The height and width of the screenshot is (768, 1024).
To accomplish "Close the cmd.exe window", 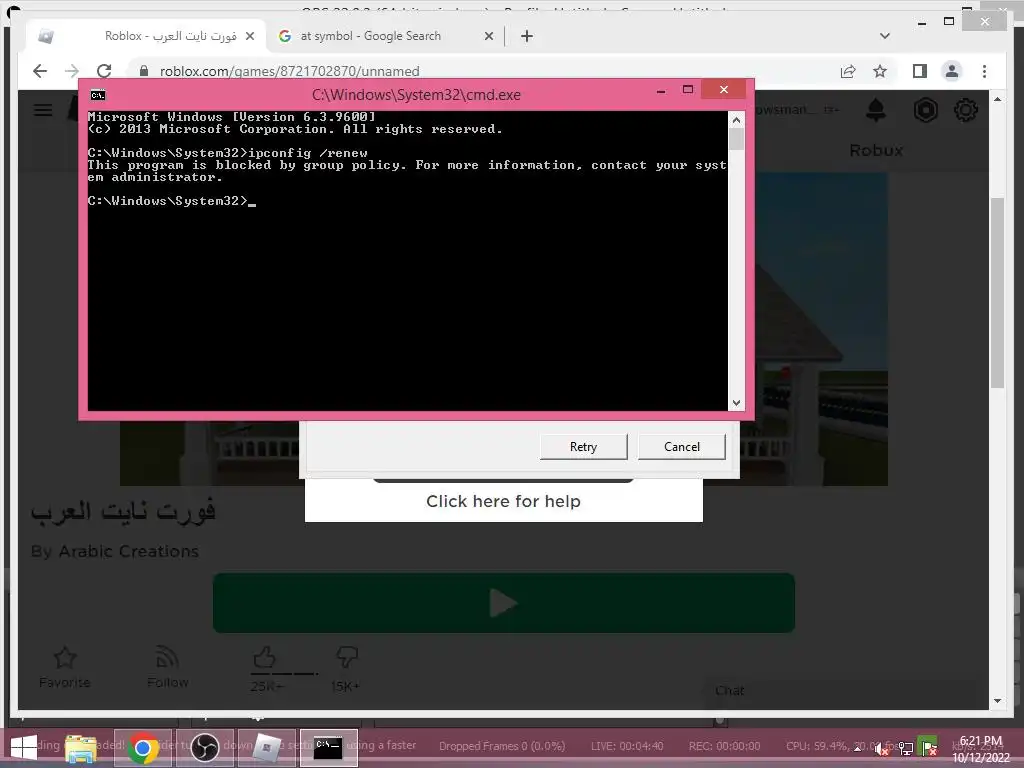I will pos(724,89).
